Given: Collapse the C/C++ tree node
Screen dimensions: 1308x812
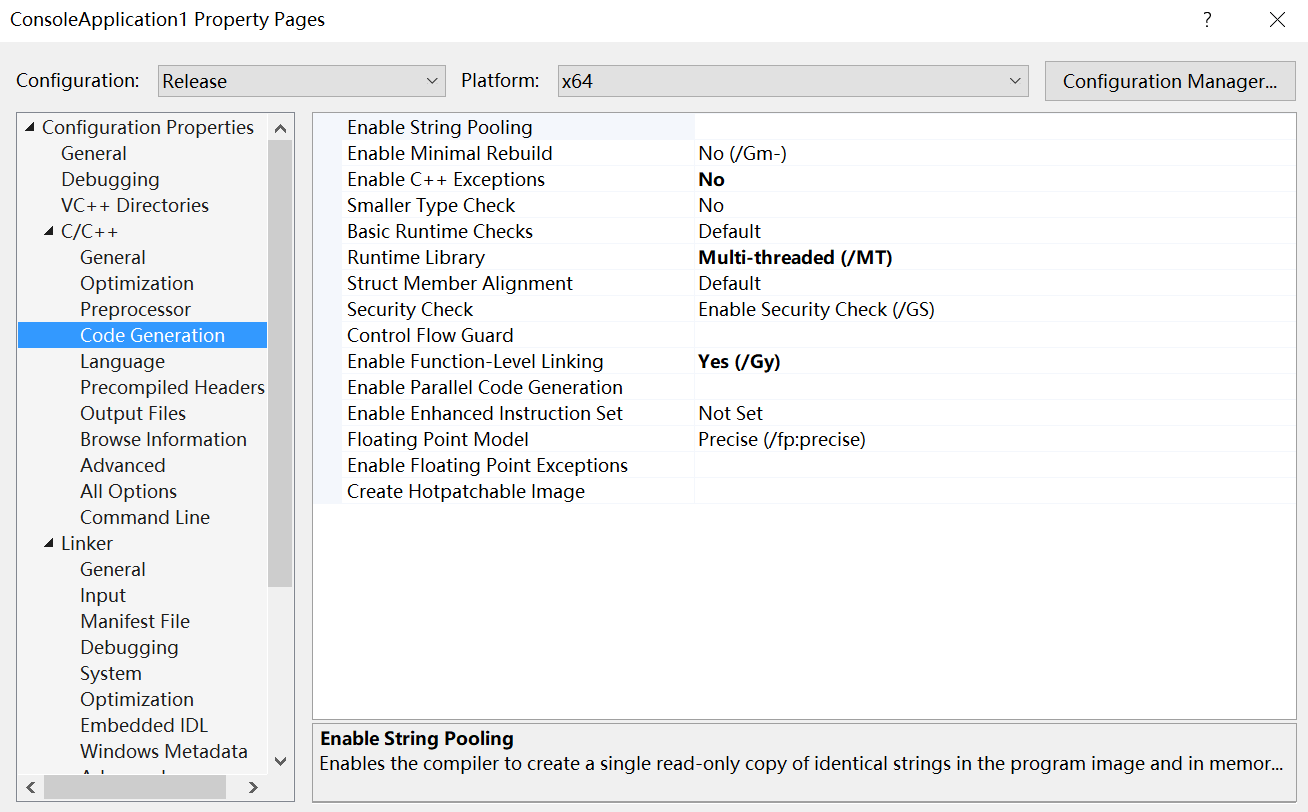Looking at the screenshot, I should (x=48, y=231).
